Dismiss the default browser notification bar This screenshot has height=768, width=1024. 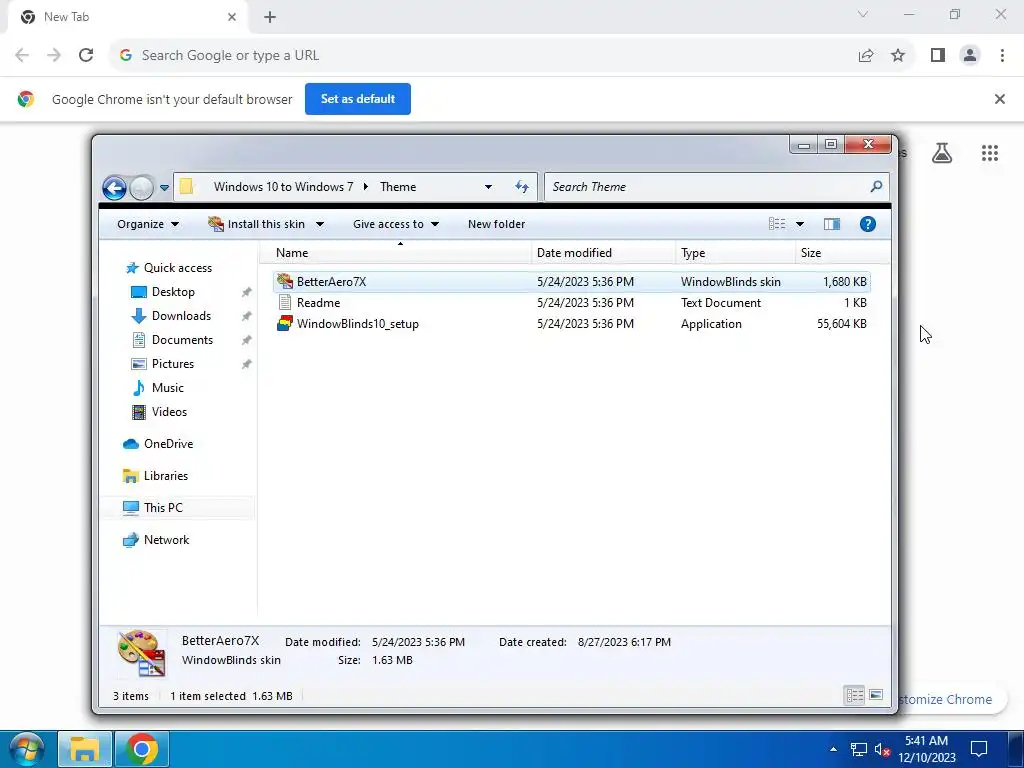999,99
